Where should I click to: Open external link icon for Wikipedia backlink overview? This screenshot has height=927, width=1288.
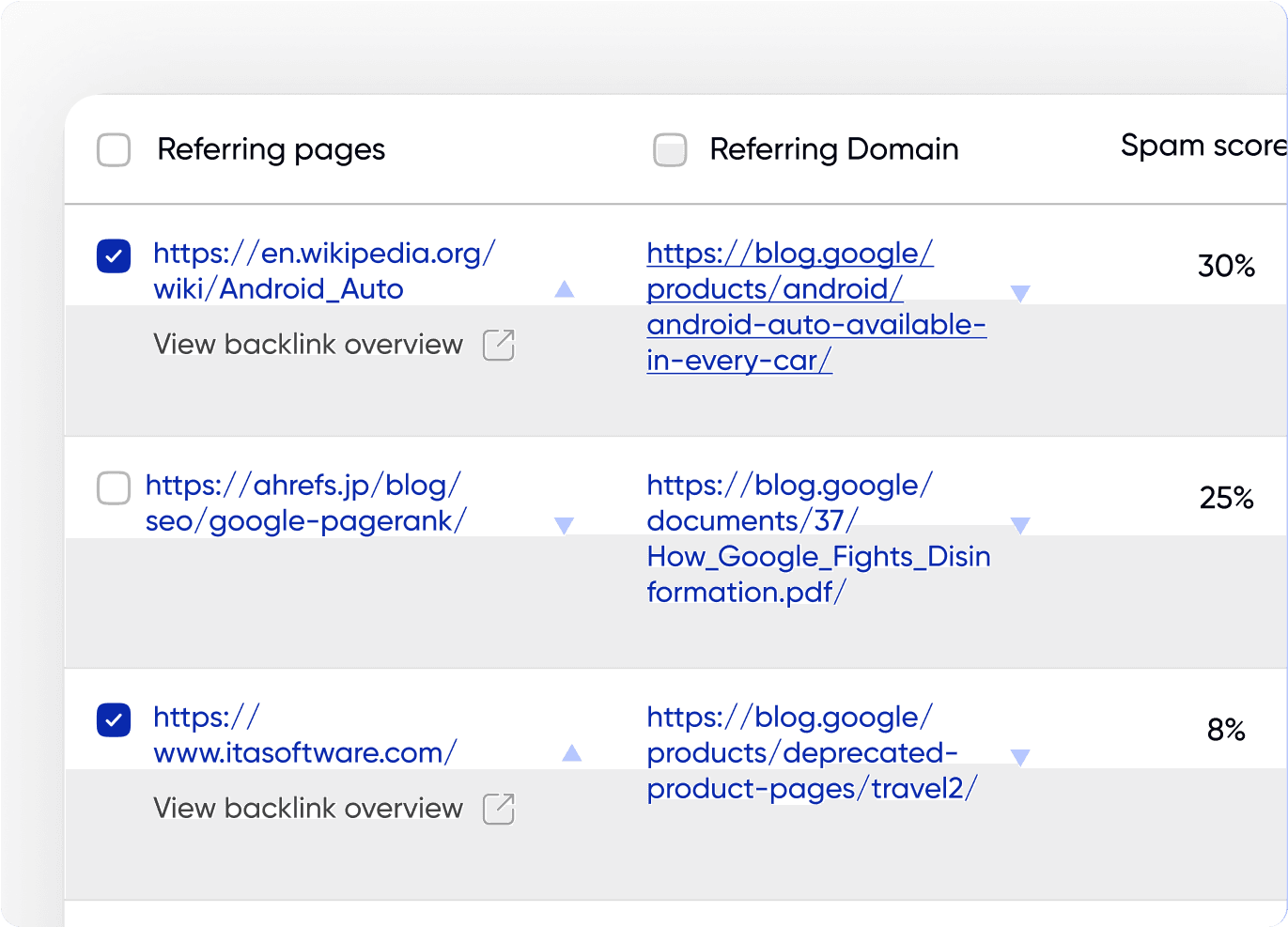click(498, 345)
